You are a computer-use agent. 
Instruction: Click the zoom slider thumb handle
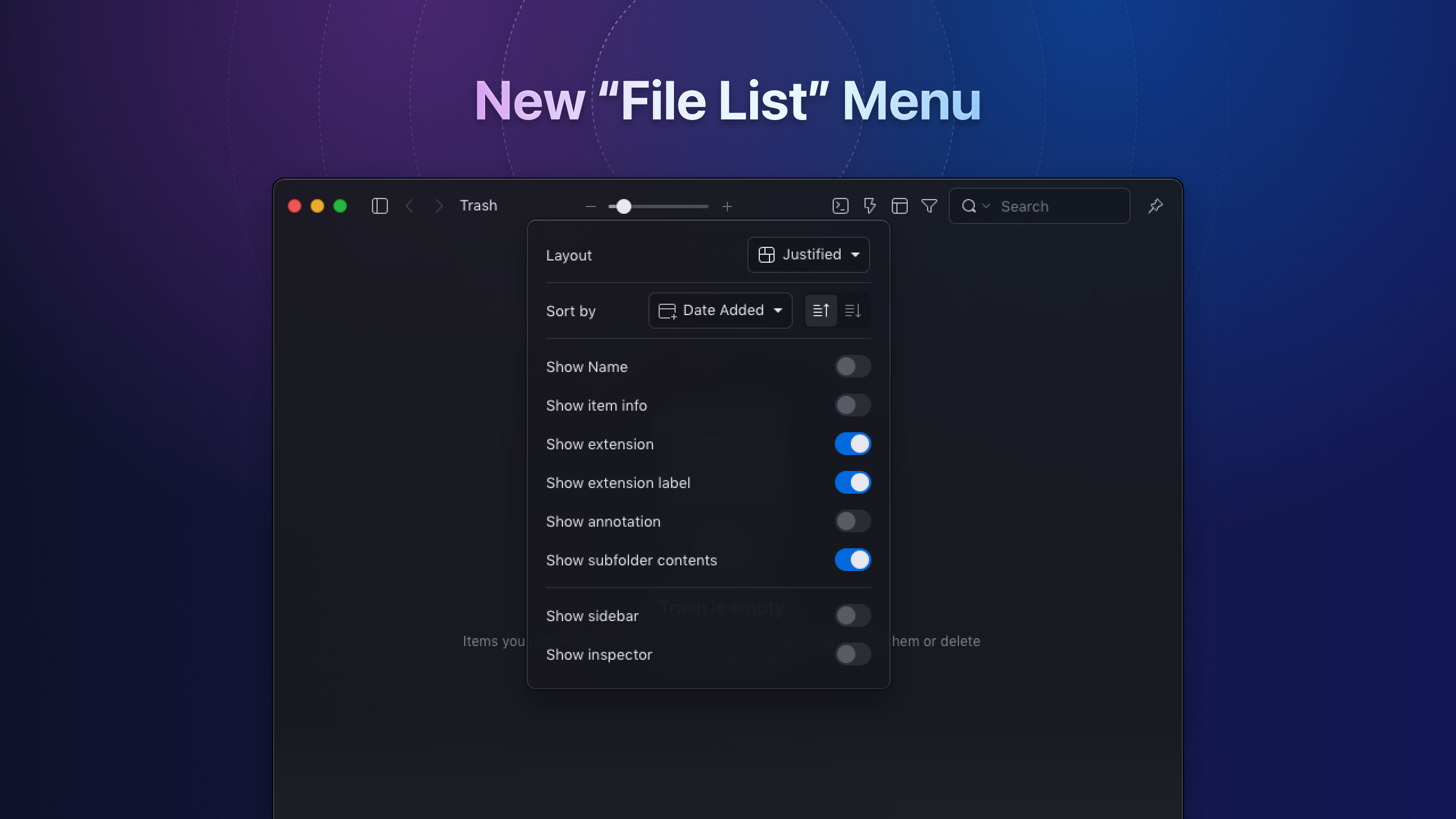click(x=623, y=206)
